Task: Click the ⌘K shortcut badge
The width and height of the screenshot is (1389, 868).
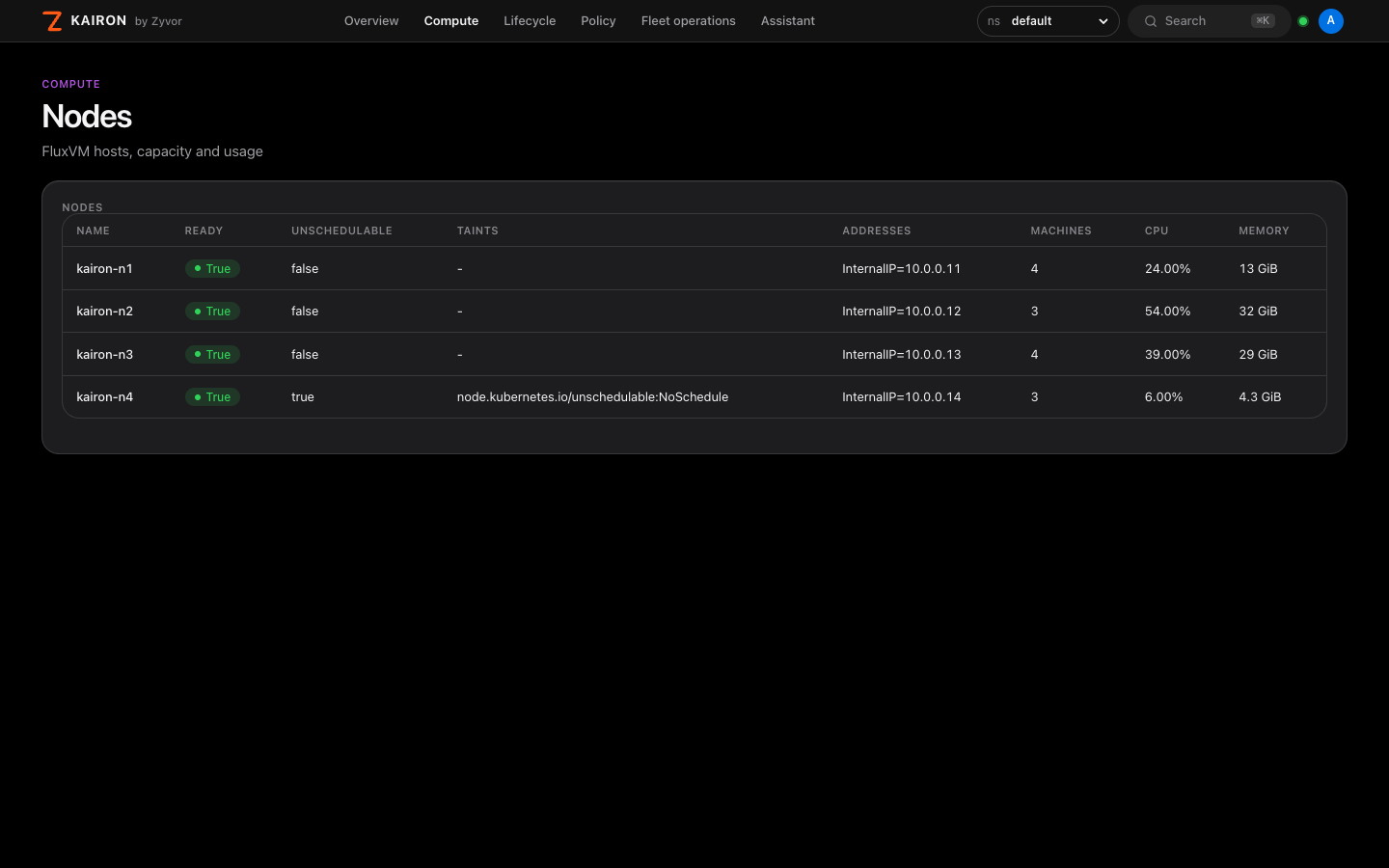Action: 1263,21
